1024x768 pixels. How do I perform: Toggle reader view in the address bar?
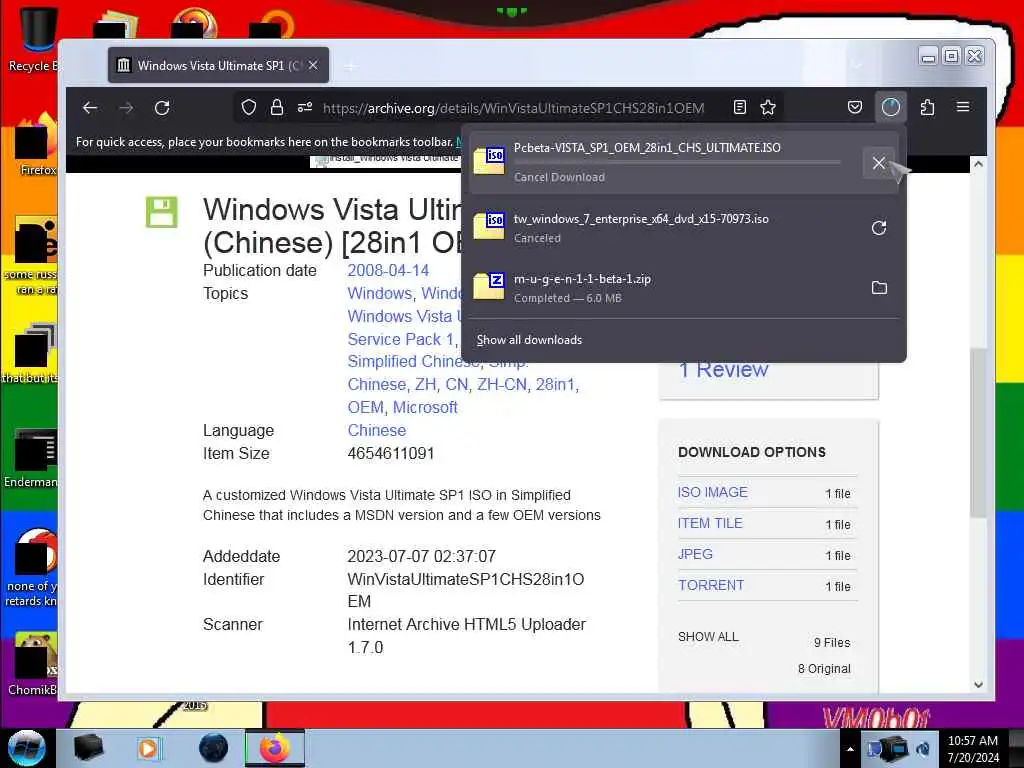[740, 107]
